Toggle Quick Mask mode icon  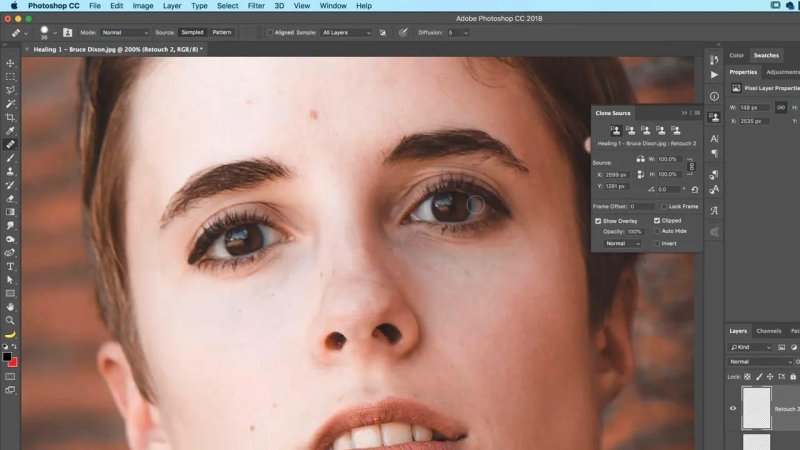[10, 377]
